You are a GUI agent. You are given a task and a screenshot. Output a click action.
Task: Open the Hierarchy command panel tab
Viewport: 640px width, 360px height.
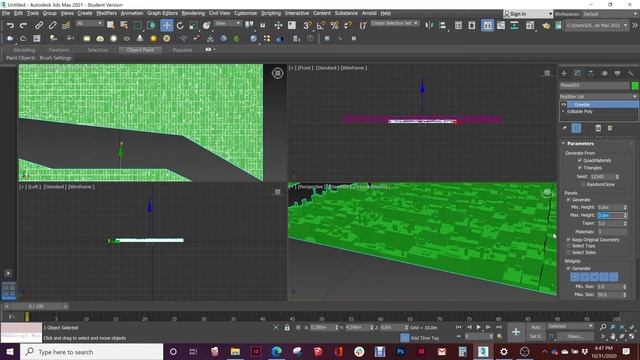pos(591,73)
